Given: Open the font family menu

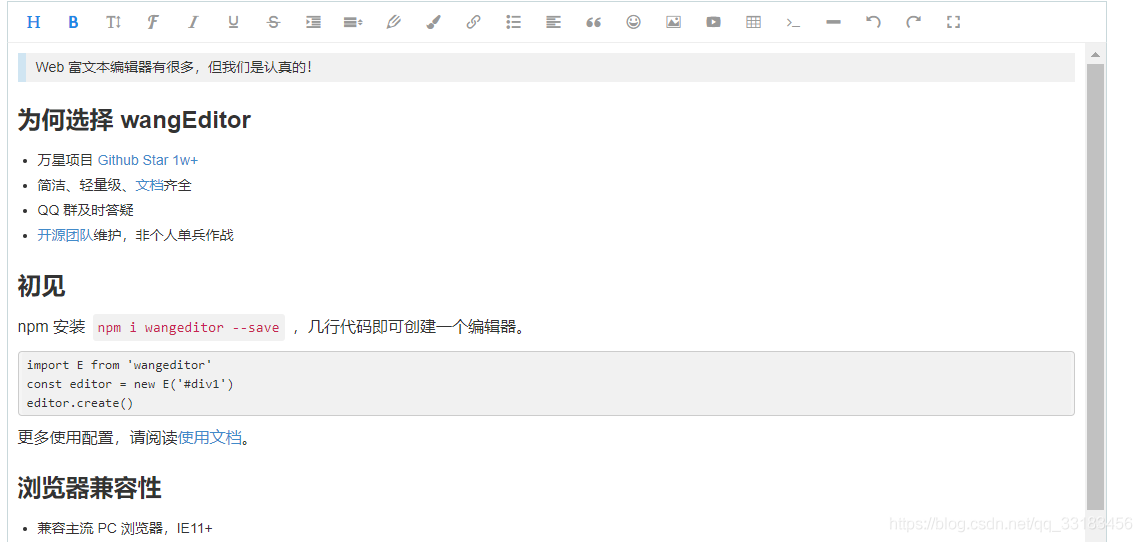Looking at the screenshot, I should tap(152, 22).
